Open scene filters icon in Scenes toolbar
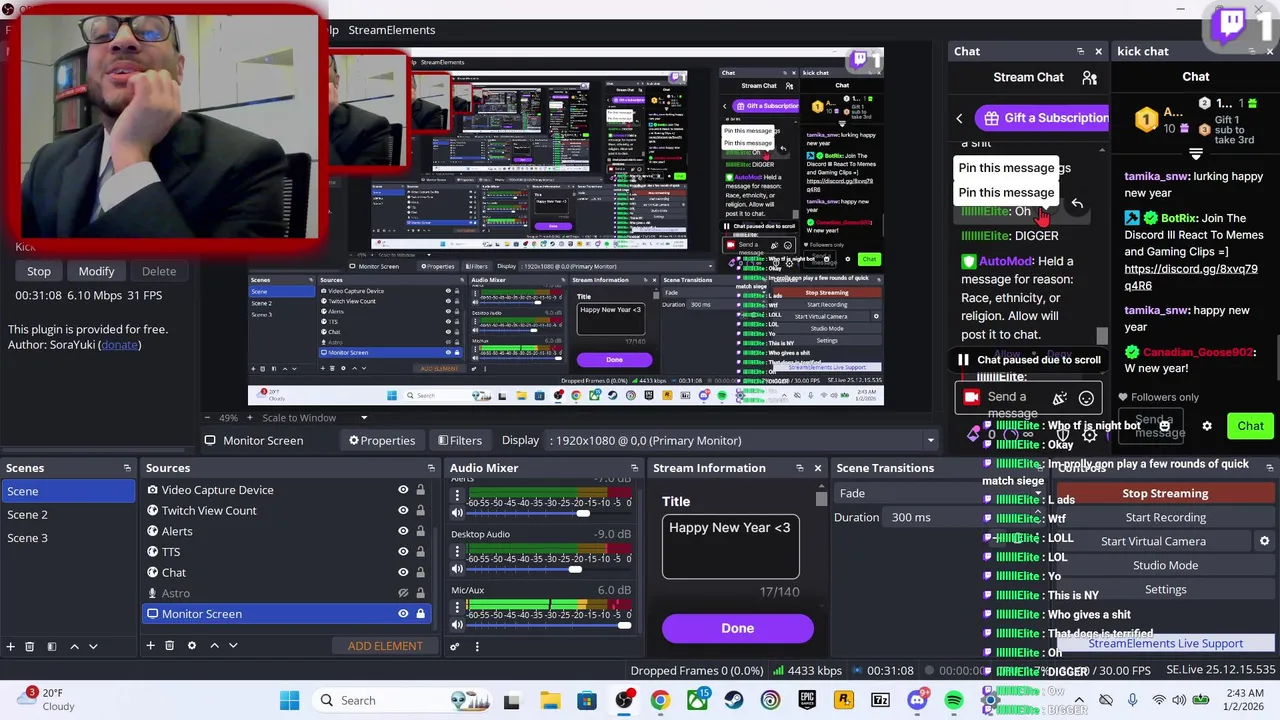This screenshot has width=1280, height=720. (x=51, y=646)
